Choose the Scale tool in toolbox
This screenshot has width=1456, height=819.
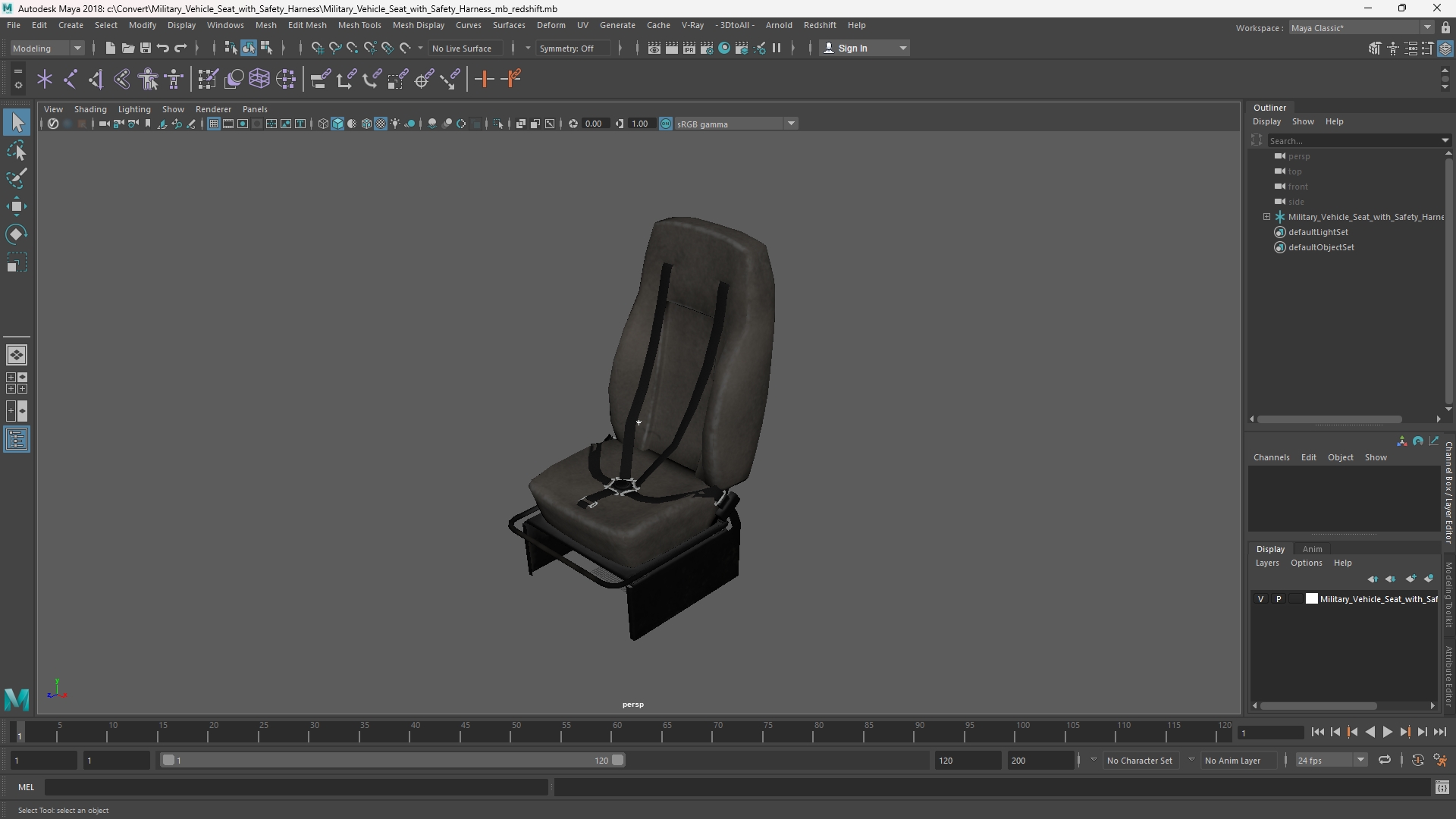click(17, 262)
